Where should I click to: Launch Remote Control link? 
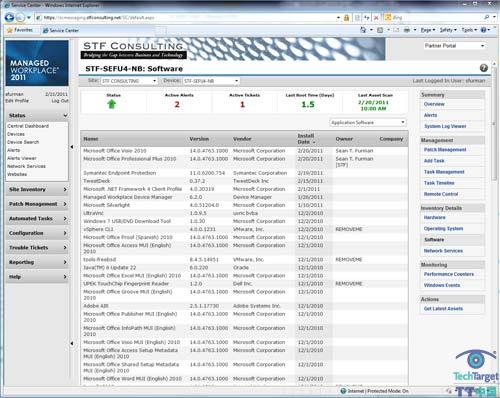tap(441, 194)
